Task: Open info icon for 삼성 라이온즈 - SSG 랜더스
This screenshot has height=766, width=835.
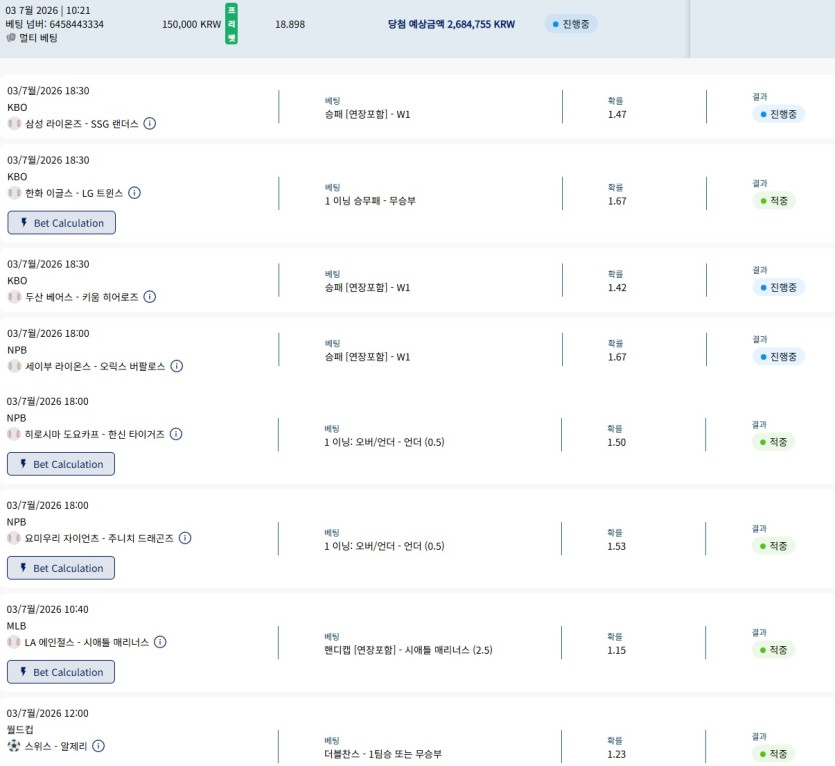Action: (150, 124)
